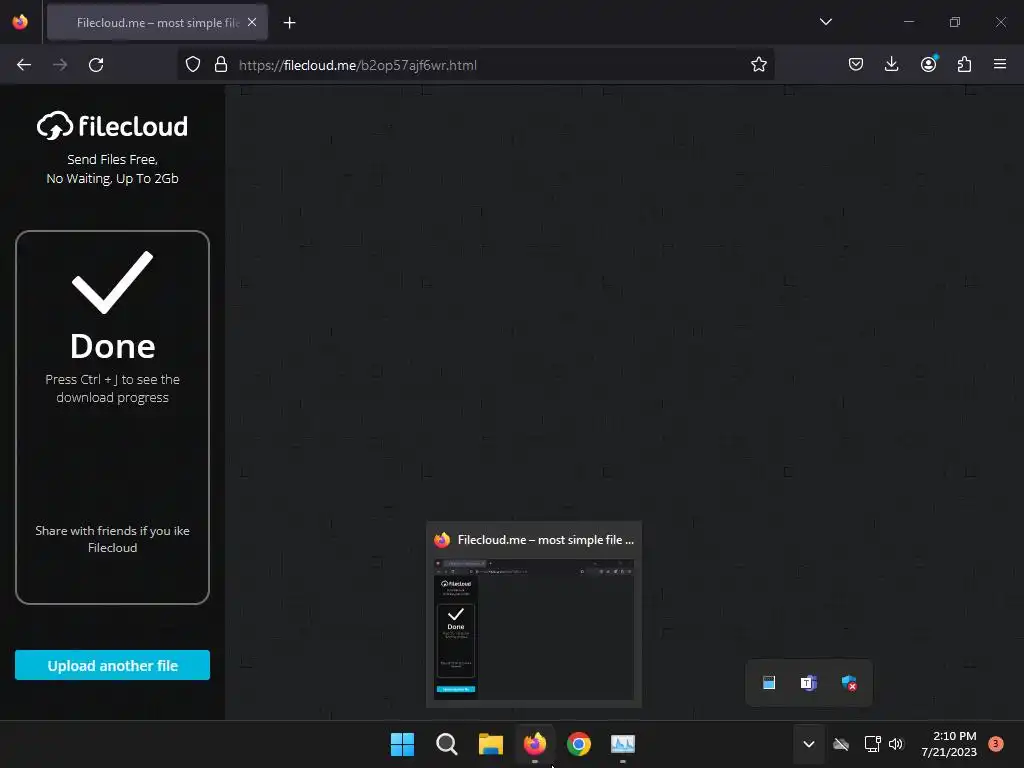1024x768 pixels.
Task: Open the tracking protection shield icon
Action: pos(193,65)
